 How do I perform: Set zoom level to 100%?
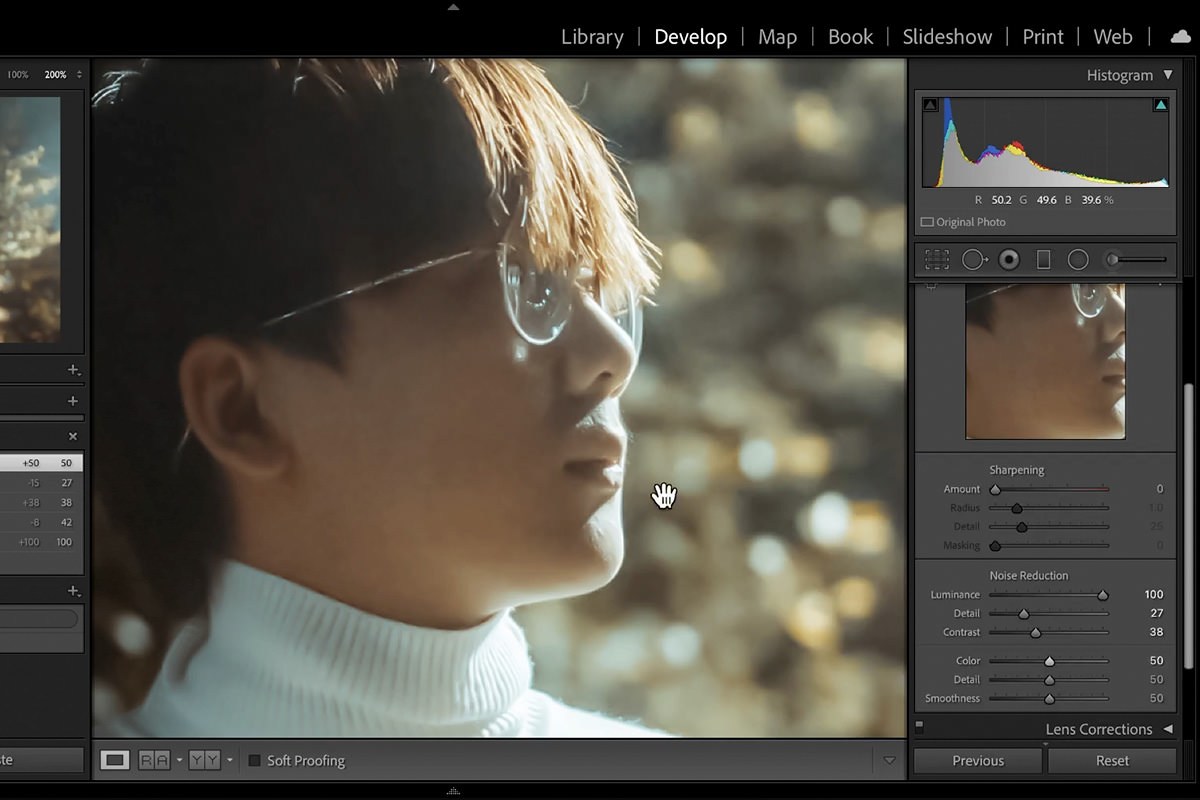(x=18, y=75)
